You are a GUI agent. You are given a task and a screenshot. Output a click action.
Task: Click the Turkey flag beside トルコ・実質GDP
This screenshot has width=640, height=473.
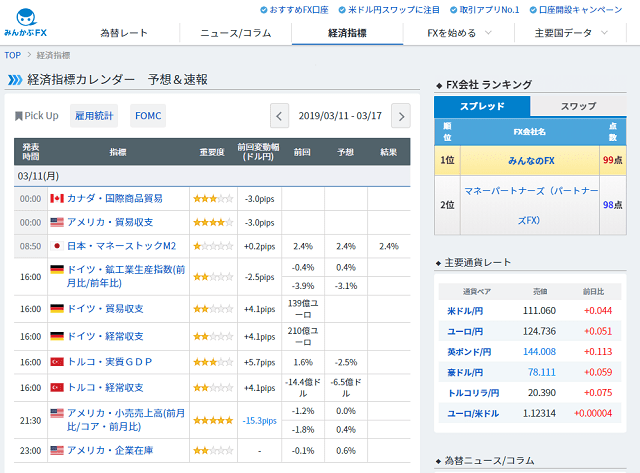click(x=57, y=362)
